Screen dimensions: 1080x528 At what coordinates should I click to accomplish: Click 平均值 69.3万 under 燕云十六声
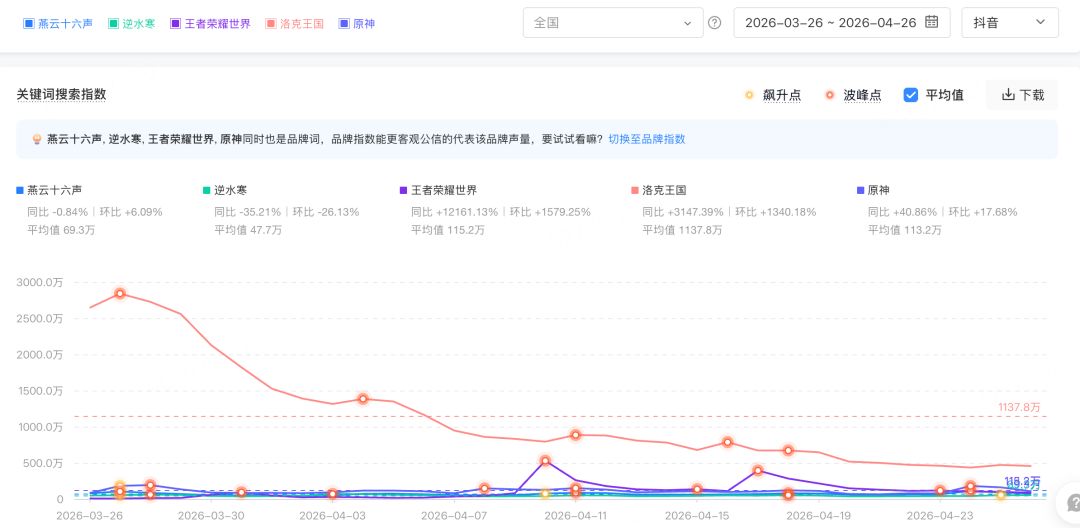[x=61, y=231]
